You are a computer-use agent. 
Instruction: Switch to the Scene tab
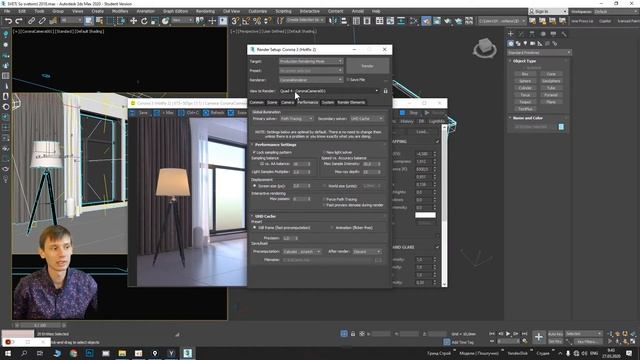272,102
